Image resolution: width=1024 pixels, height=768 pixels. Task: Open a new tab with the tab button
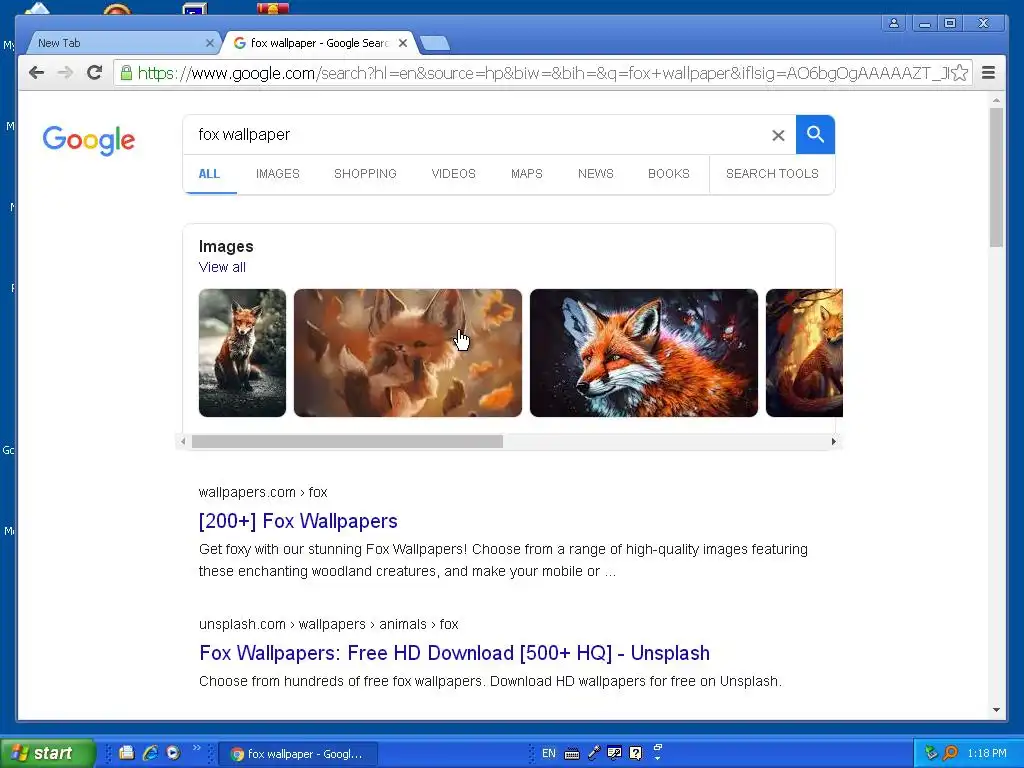[x=435, y=44]
